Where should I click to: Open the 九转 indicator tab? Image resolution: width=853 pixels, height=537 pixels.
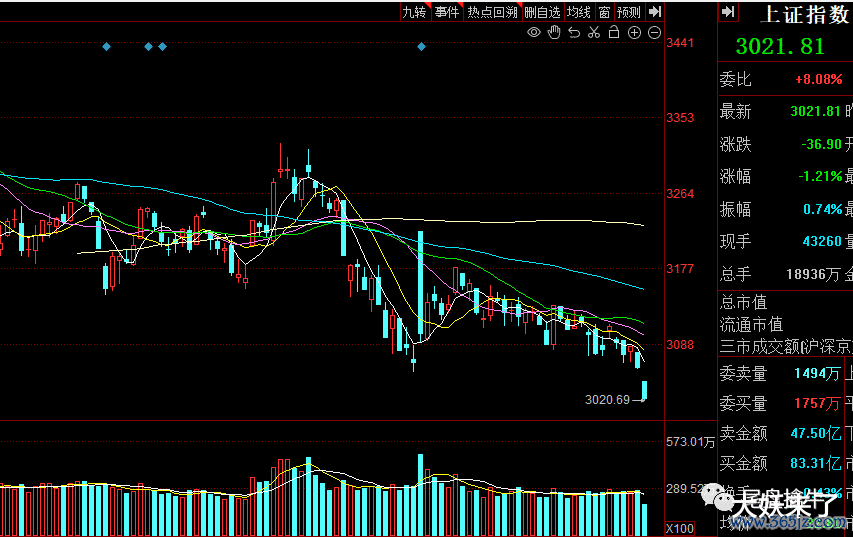click(414, 12)
